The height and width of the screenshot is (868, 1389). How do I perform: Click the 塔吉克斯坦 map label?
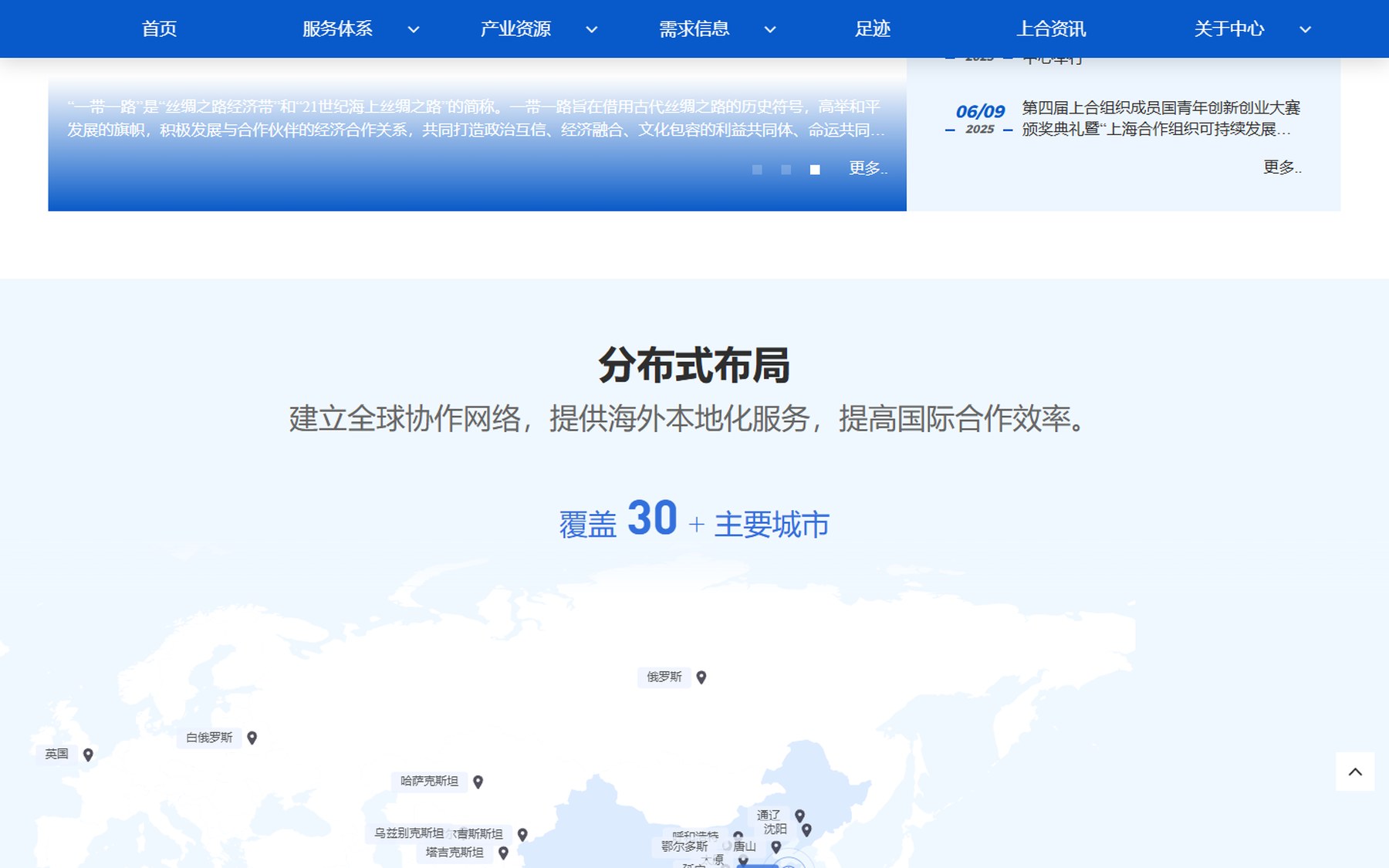point(455,853)
